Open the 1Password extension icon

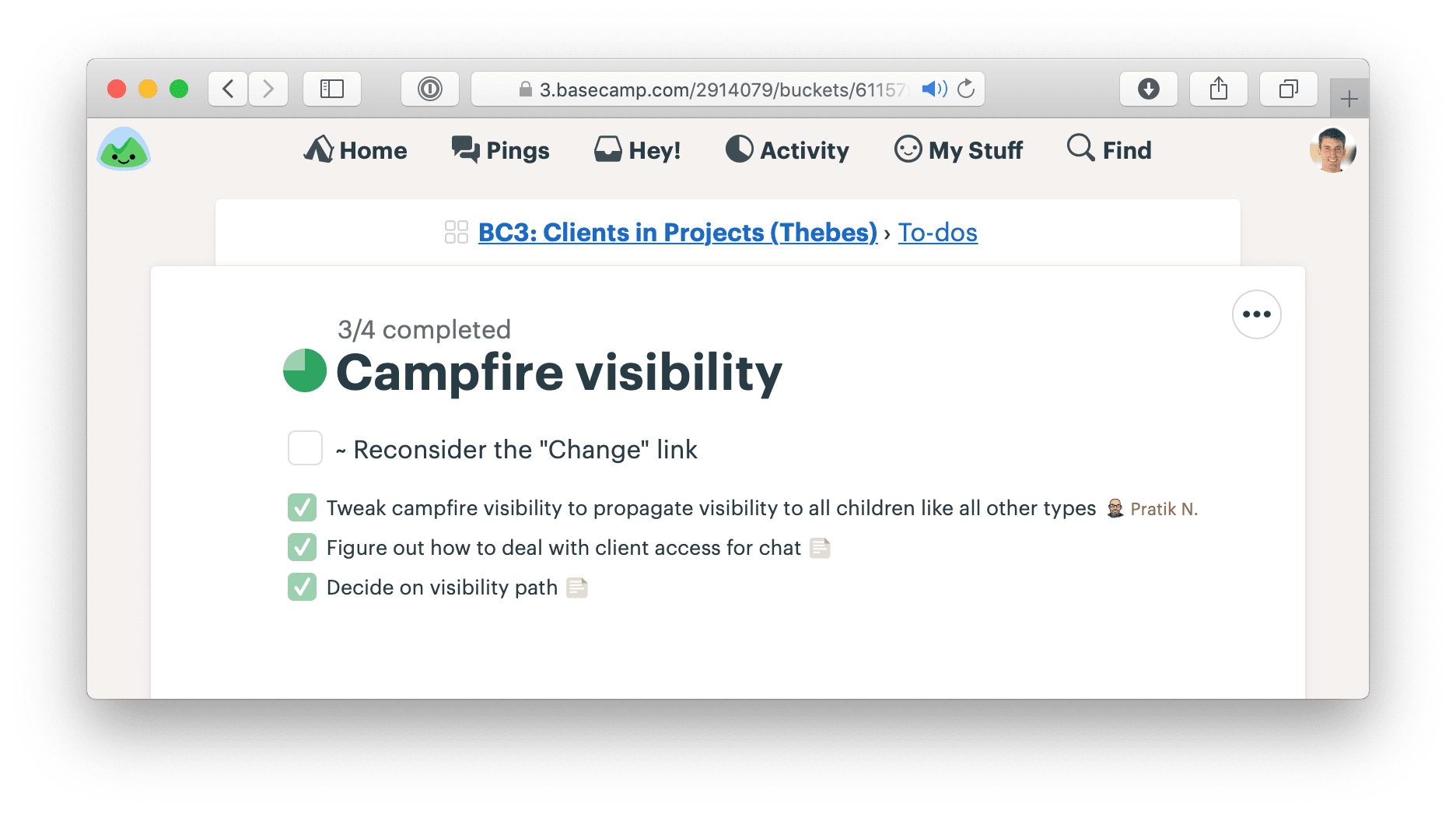click(x=429, y=89)
